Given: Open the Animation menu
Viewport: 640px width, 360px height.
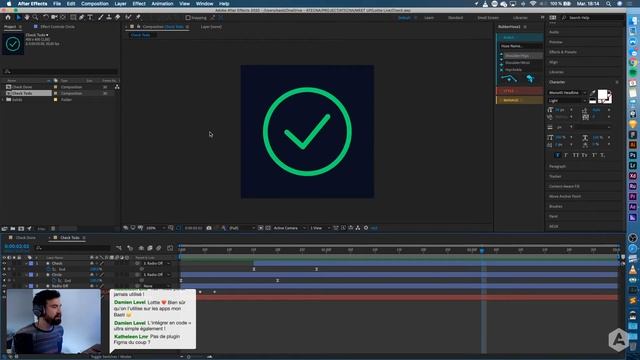Looking at the screenshot, I should click(x=162, y=4).
